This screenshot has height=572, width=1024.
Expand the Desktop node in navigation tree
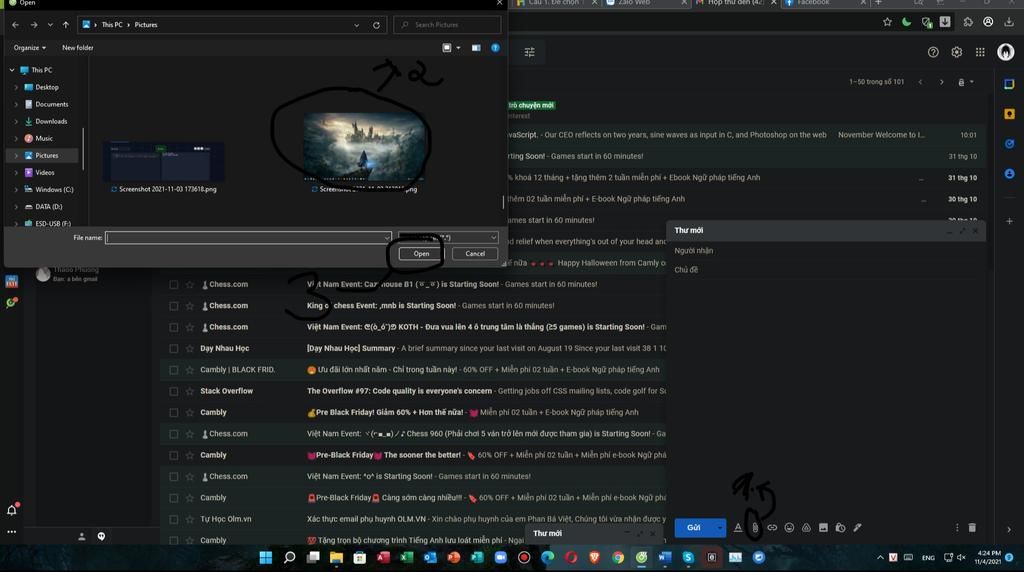pyautogui.click(x=16, y=87)
